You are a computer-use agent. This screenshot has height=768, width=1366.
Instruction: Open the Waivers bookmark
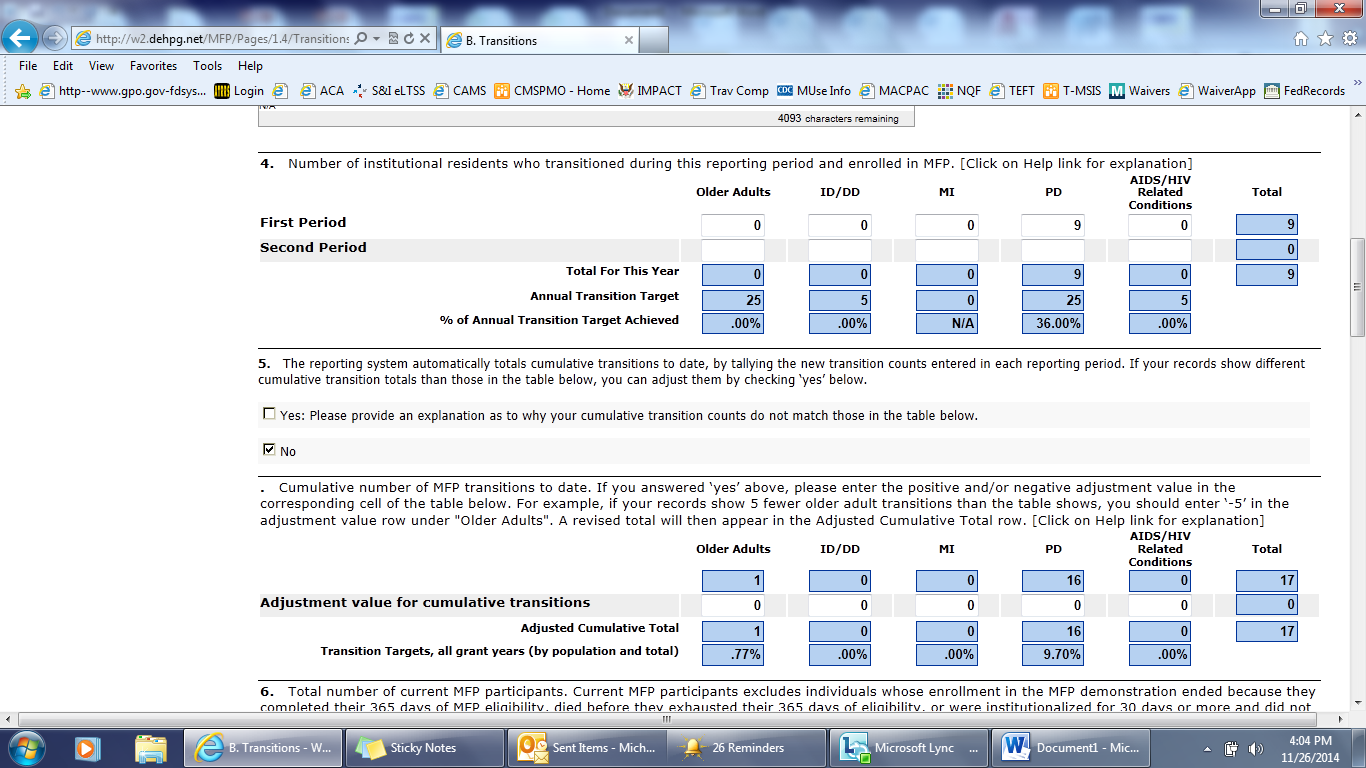click(x=1140, y=91)
